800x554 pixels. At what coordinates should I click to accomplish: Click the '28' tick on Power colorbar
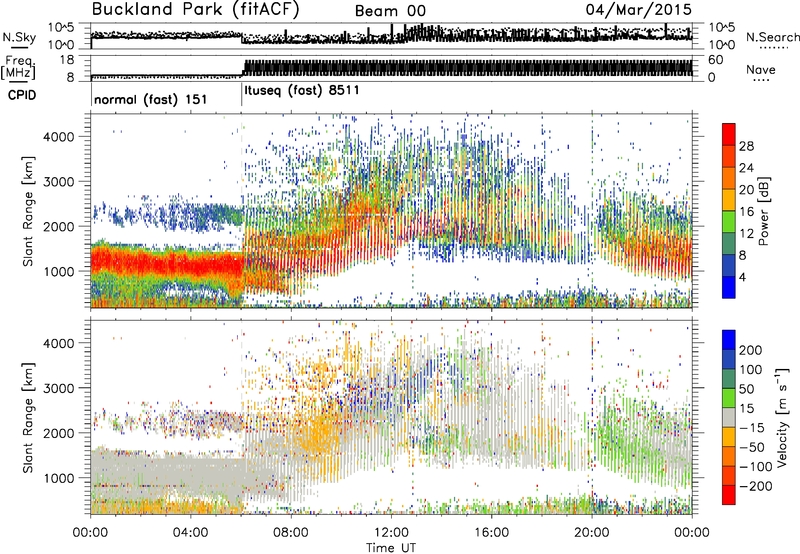pos(746,146)
